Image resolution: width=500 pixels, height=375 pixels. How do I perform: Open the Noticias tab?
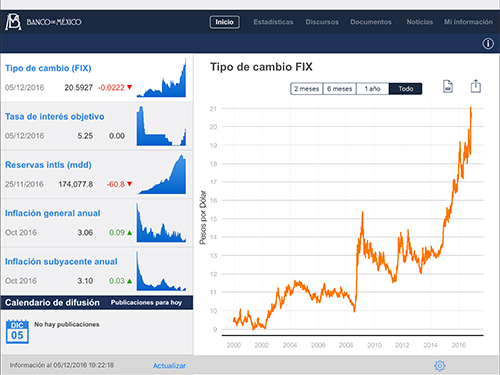pyautogui.click(x=420, y=22)
